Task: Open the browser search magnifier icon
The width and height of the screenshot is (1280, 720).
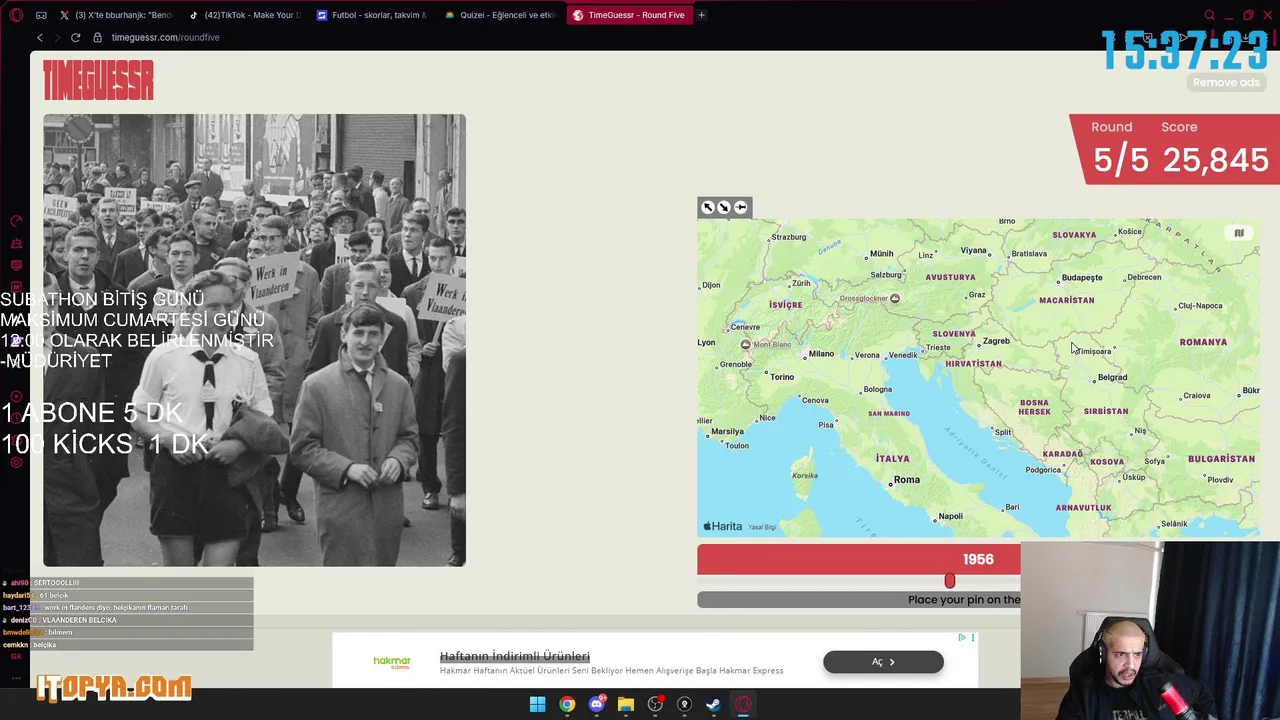Action: pyautogui.click(x=1209, y=15)
